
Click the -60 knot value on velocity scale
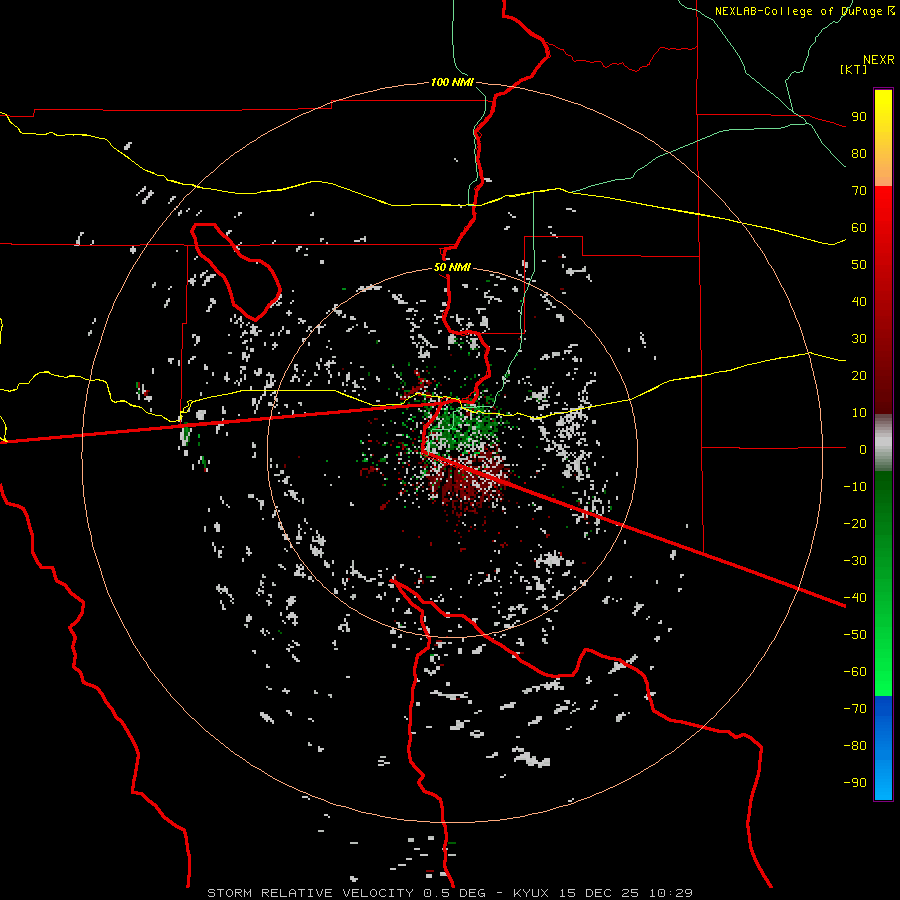pyautogui.click(x=855, y=672)
